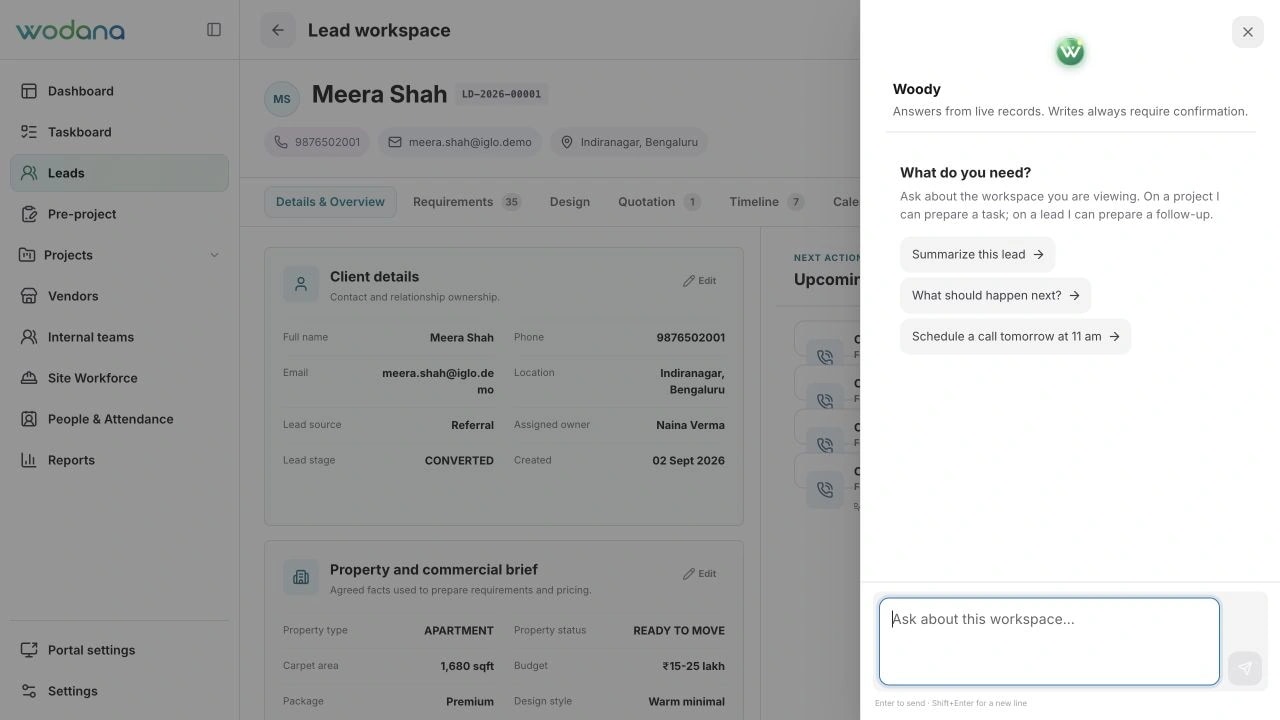
Task: Open Pre-project section
Action: click(119, 214)
